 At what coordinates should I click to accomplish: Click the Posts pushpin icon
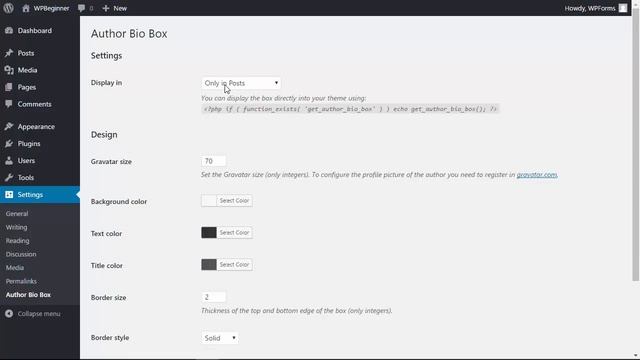click(x=9, y=53)
